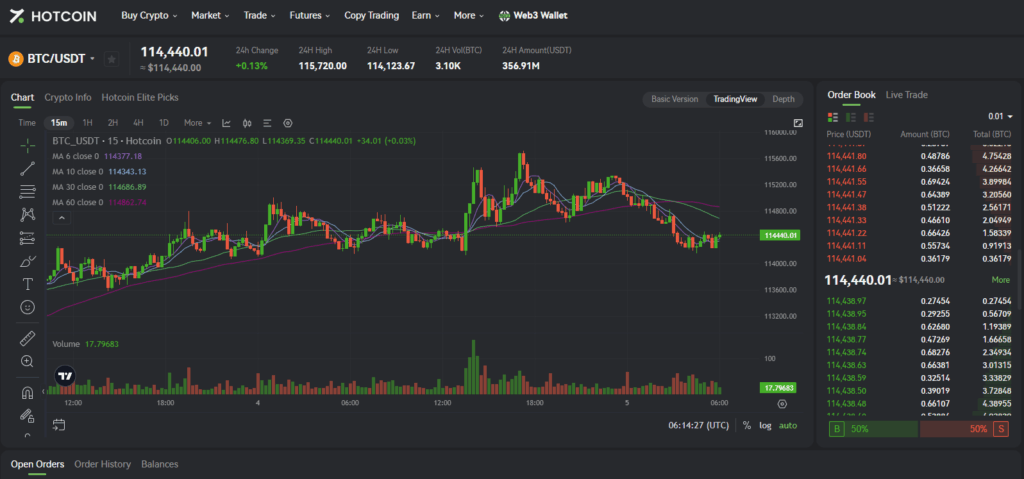This screenshot has width=1024, height=479.
Task: Open the Trade dropdown menu
Action: (259, 16)
